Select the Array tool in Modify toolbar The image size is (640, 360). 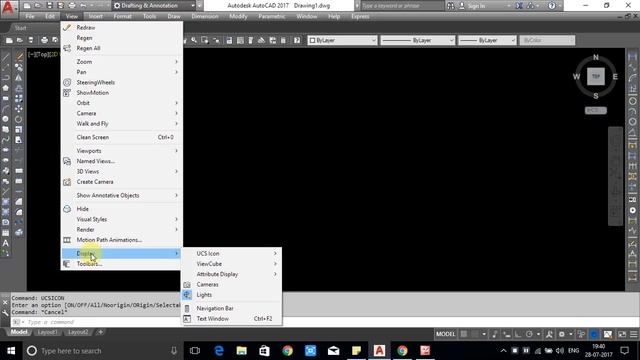pyautogui.click(x=19, y=98)
